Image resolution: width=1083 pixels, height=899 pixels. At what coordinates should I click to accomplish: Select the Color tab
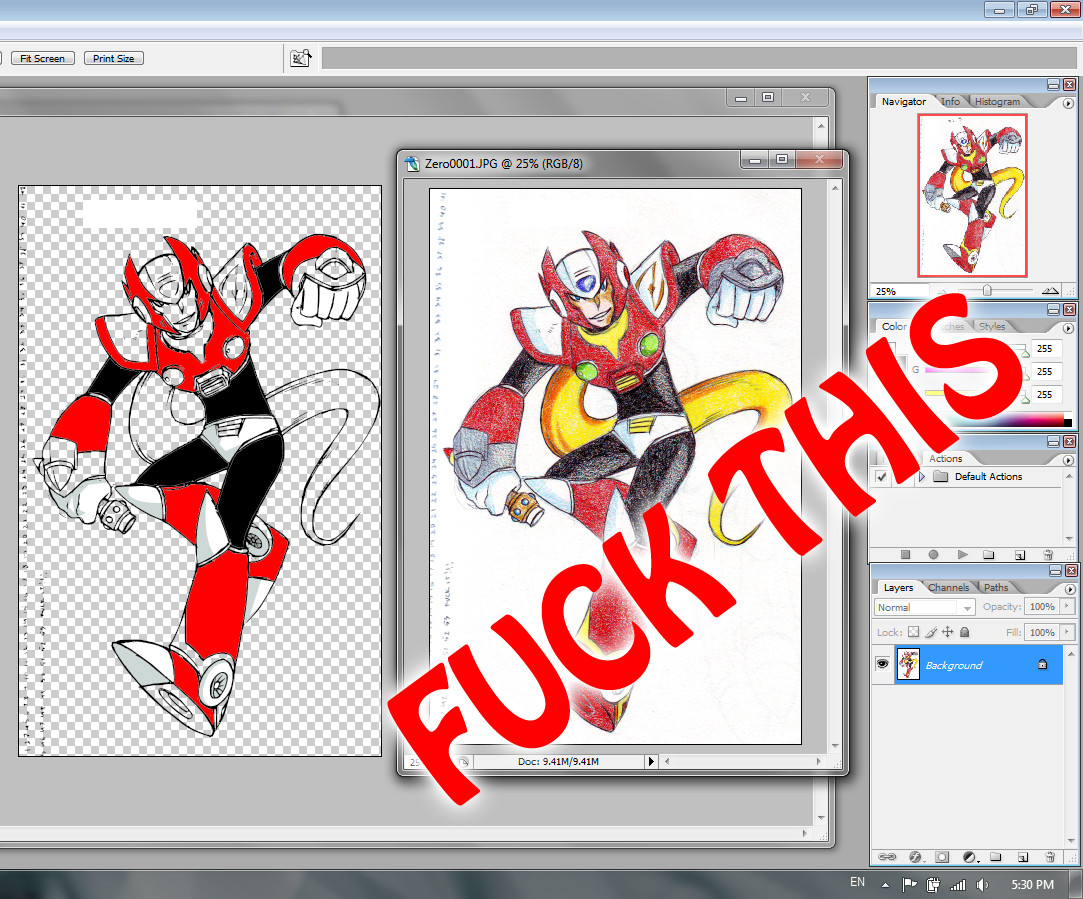[x=894, y=327]
